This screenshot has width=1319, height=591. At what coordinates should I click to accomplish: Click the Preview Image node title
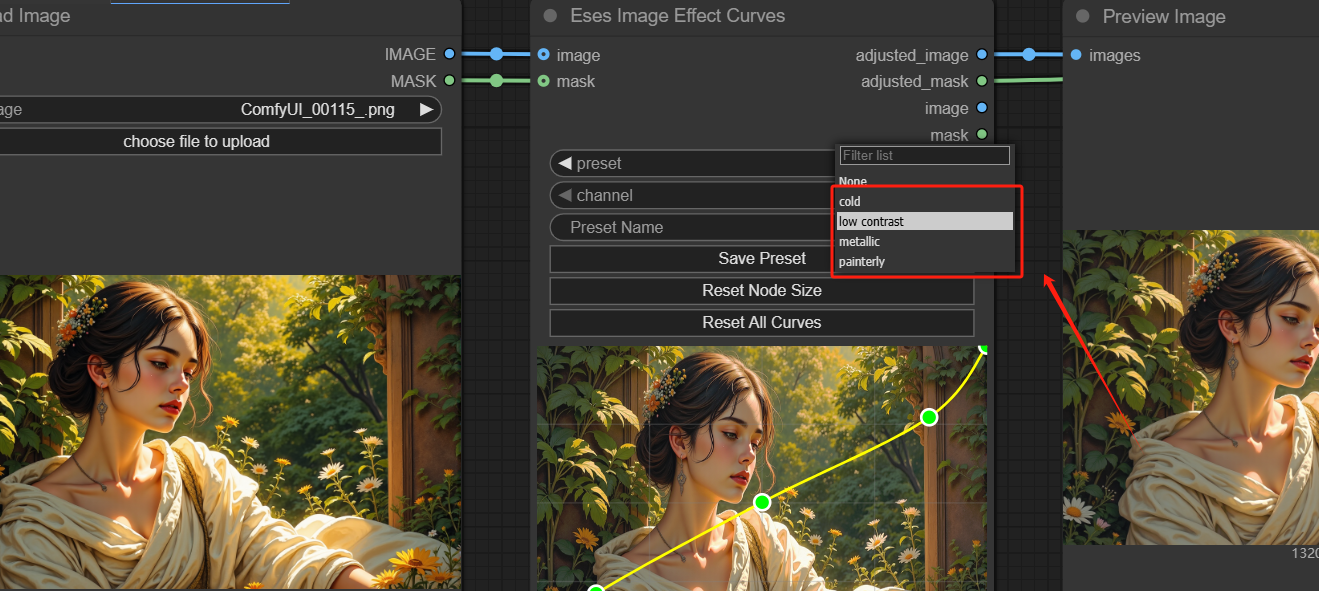point(1164,17)
